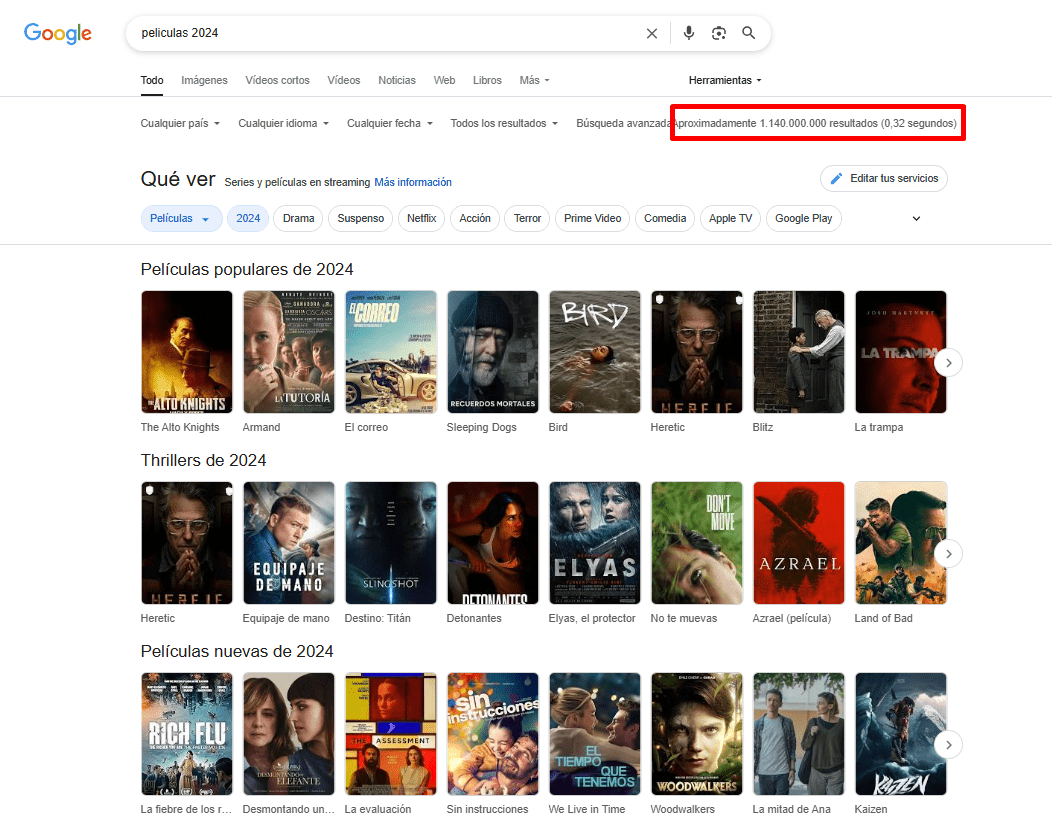The height and width of the screenshot is (827, 1052).
Task: Toggle the Terror filter chip
Action: [x=527, y=219]
